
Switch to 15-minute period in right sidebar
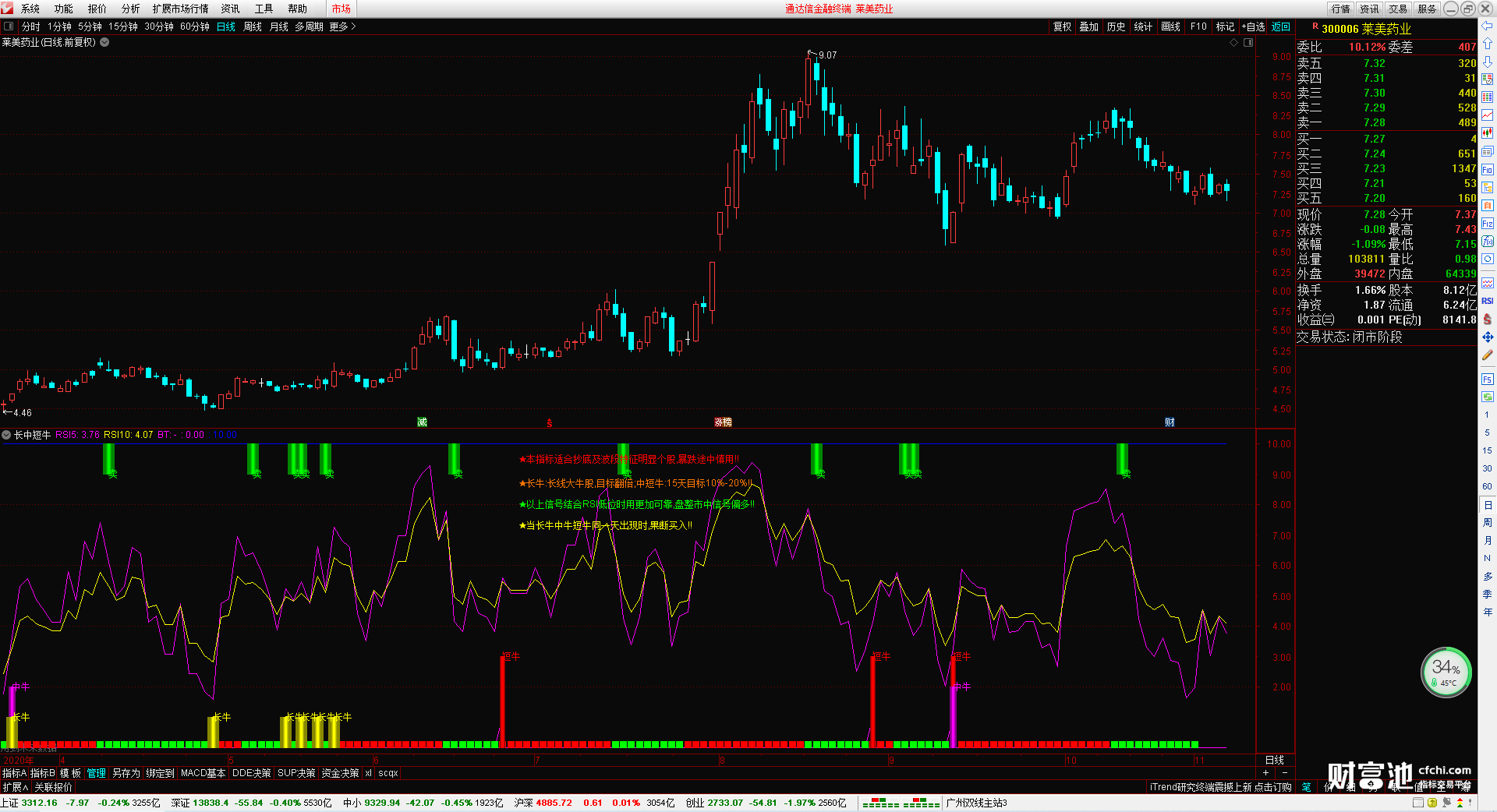coord(1487,450)
